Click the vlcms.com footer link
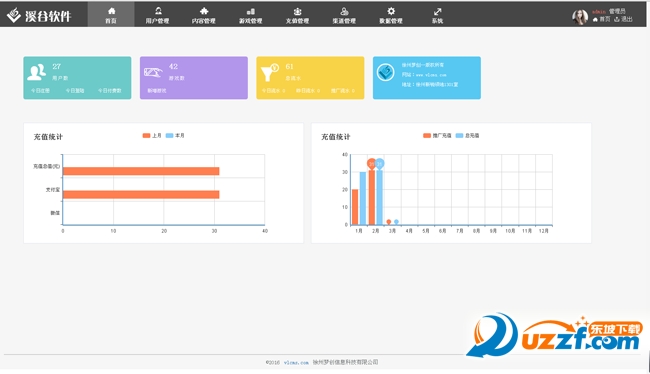The height and width of the screenshot is (374, 650). coord(296,362)
